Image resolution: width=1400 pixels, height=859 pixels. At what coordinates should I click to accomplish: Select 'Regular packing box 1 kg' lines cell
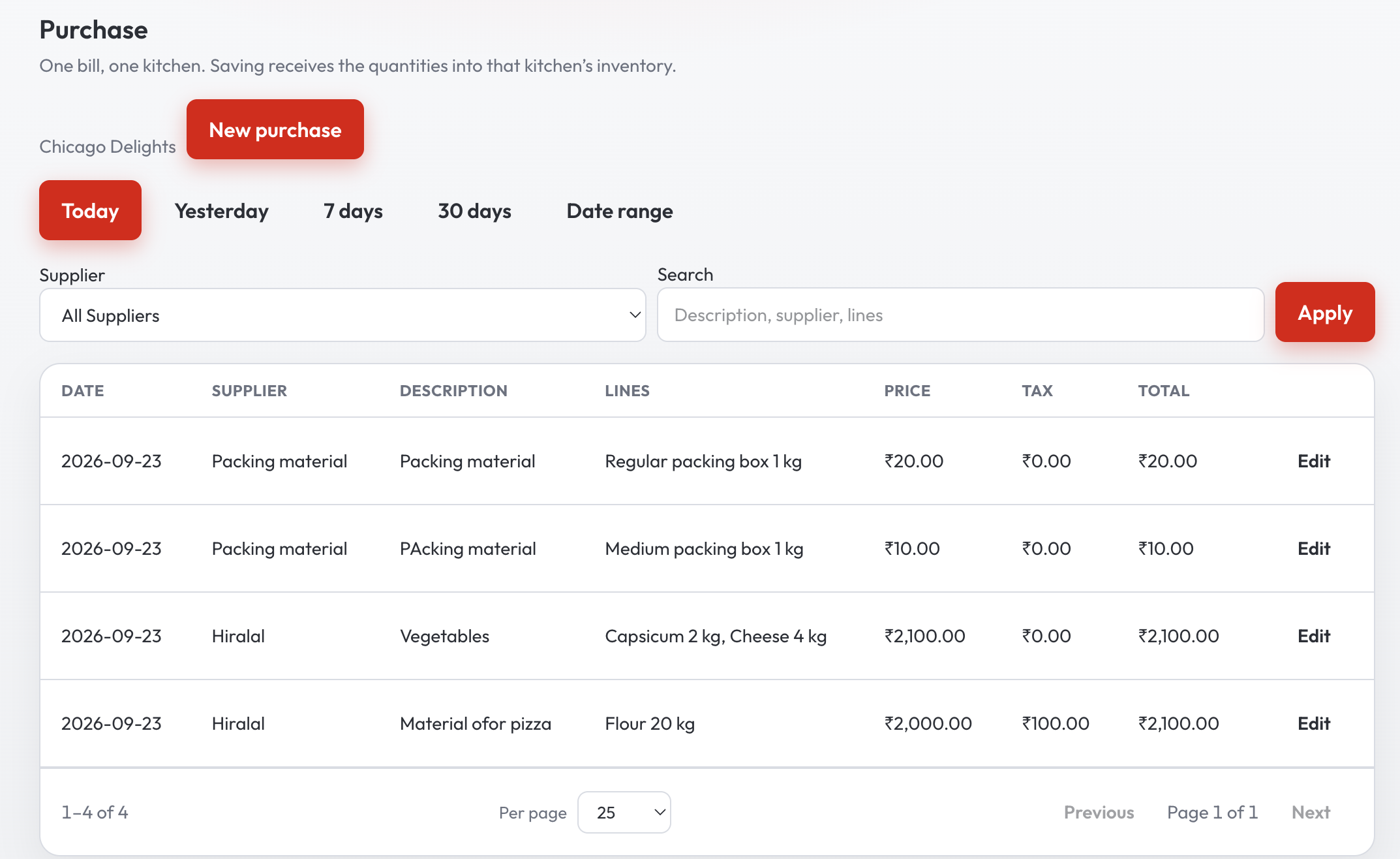pos(703,461)
